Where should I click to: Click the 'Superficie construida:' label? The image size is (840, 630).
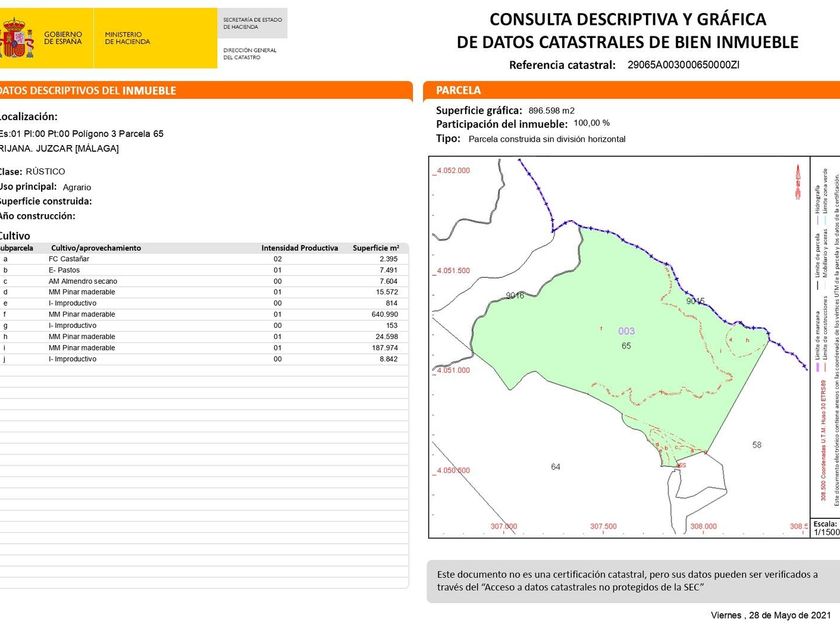[46, 201]
